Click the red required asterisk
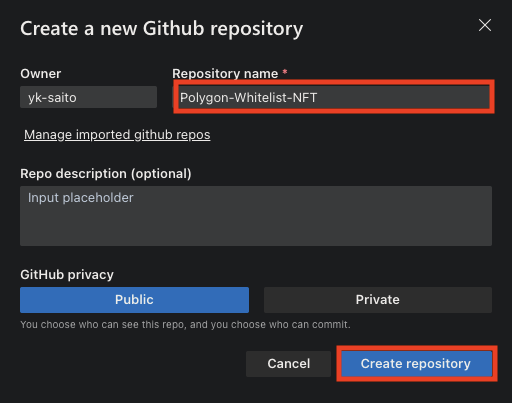The height and width of the screenshot is (403, 512). coord(285,71)
